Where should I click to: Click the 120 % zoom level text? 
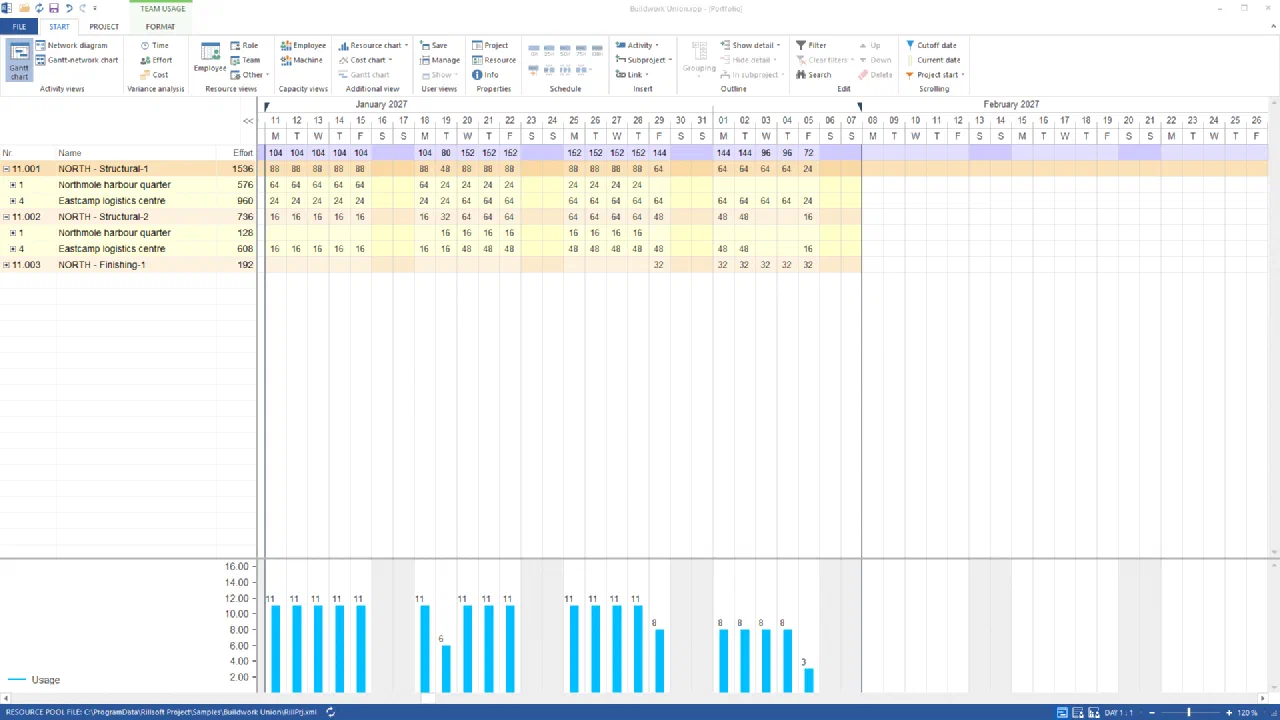tap(1248, 712)
